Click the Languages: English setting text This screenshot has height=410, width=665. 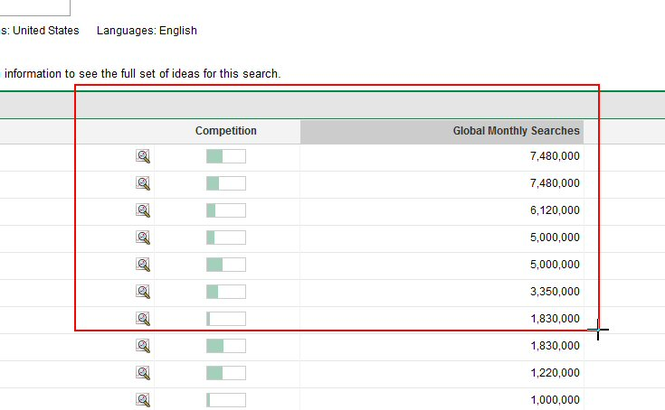(146, 31)
